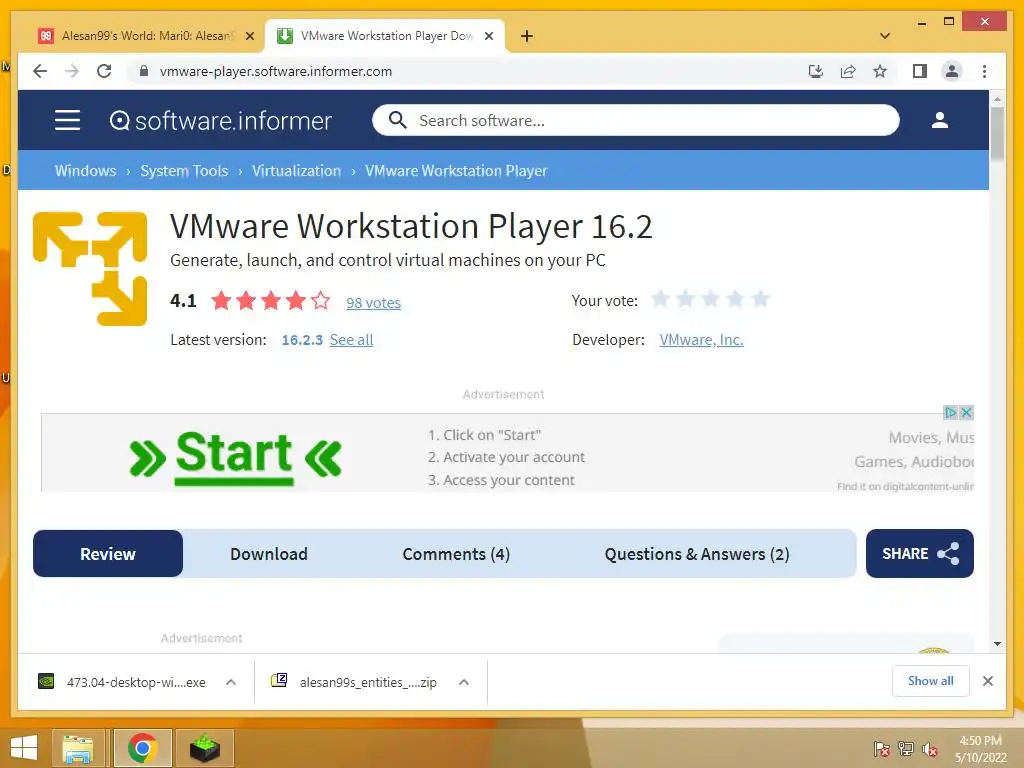Rate one star in Your vote
This screenshot has height=768, width=1024.
tap(661, 299)
